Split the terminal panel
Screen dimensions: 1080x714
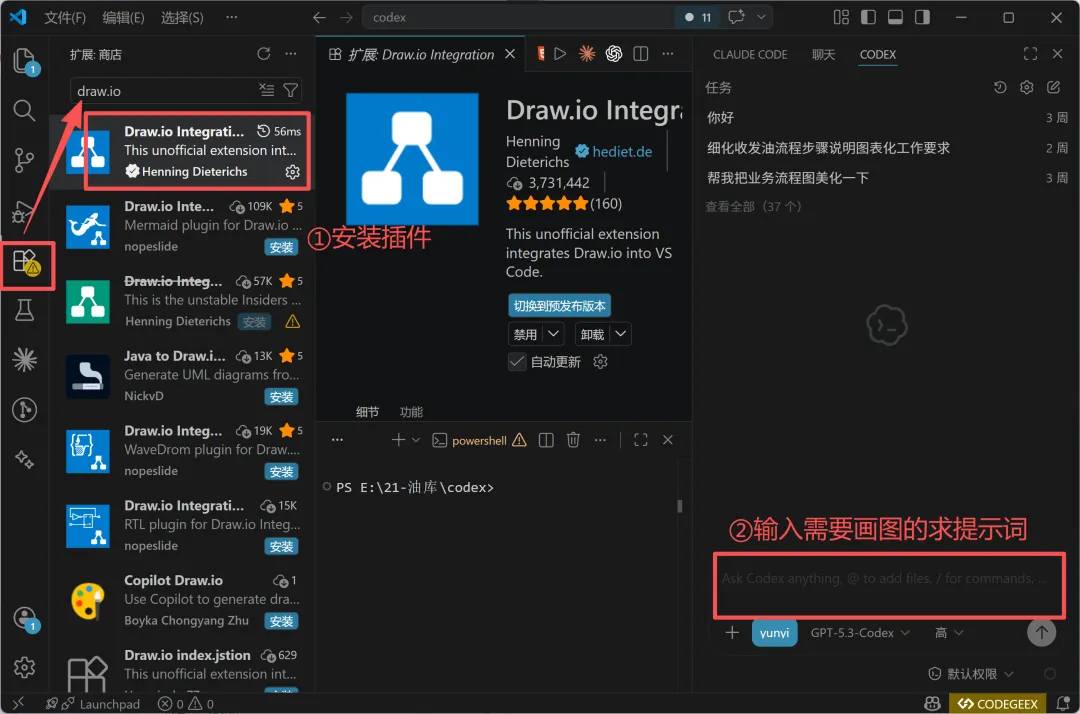coord(546,440)
